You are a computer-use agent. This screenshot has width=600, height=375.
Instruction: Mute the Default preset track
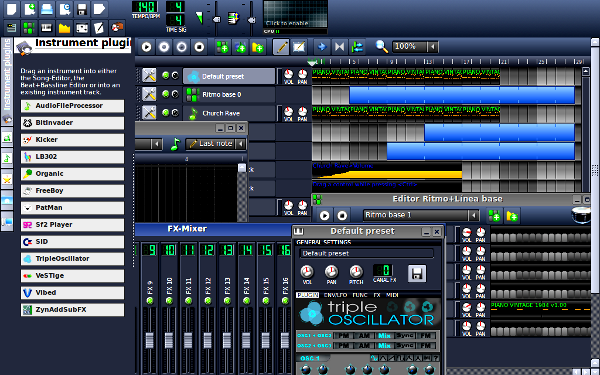coord(165,75)
